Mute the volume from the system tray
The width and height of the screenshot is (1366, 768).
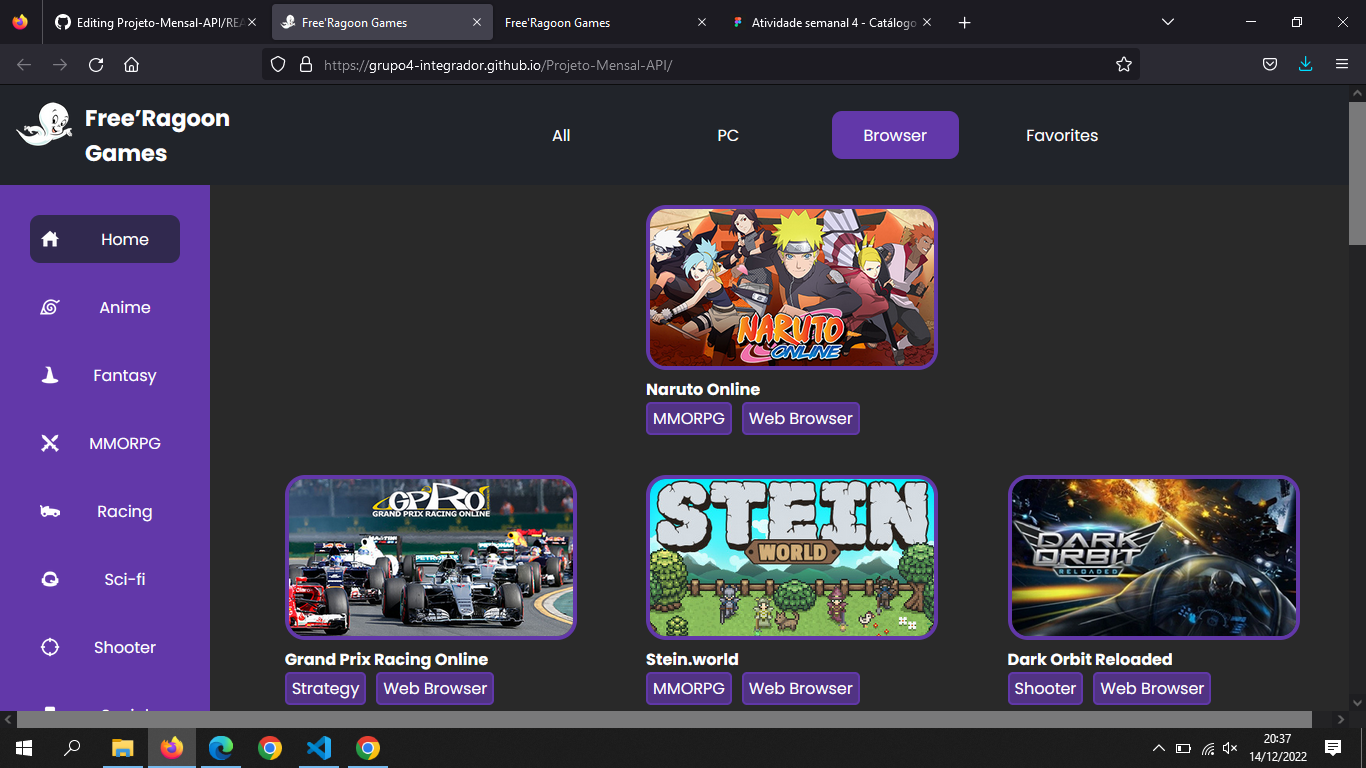1229,747
